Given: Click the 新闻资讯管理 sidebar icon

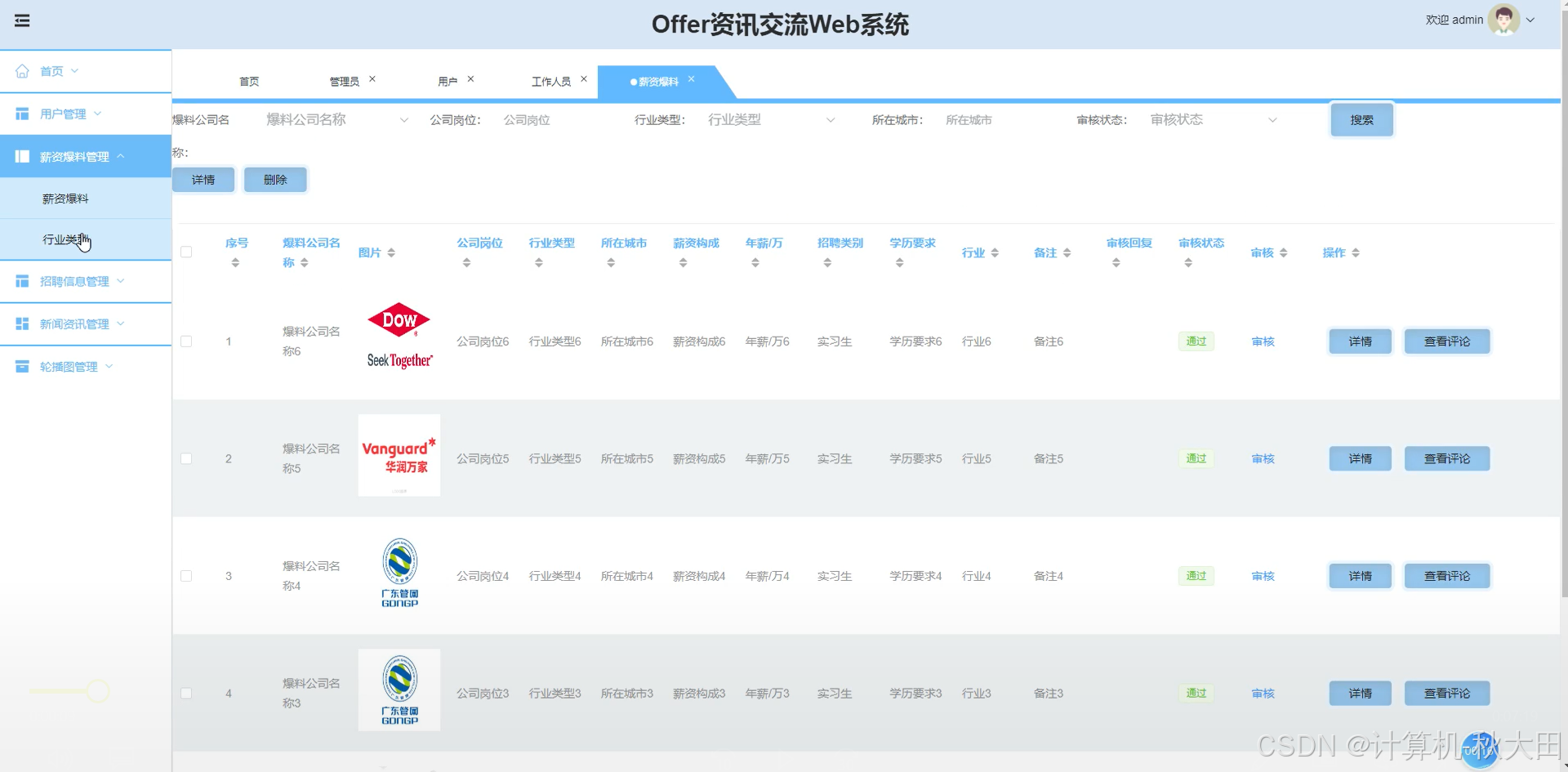Looking at the screenshot, I should [22, 324].
